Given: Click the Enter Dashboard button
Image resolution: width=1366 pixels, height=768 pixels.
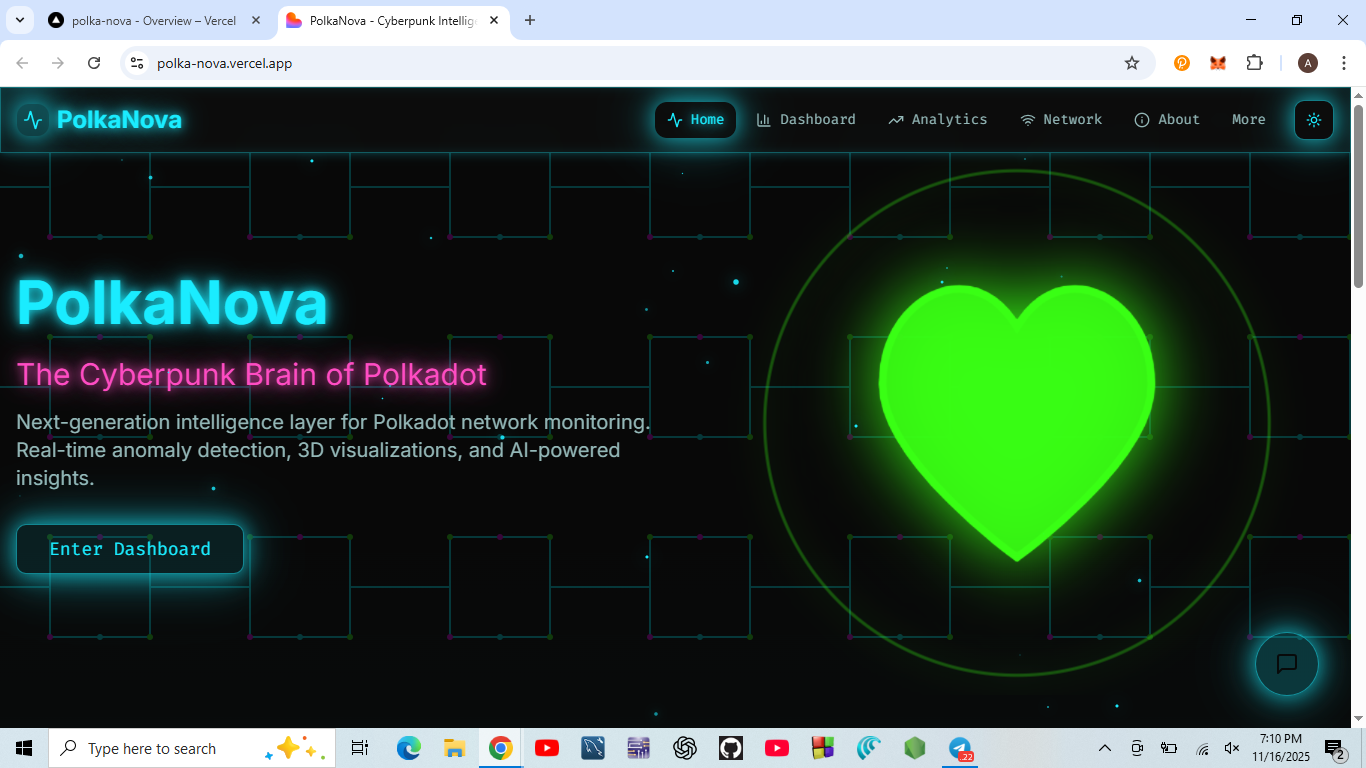Looking at the screenshot, I should coord(130,549).
